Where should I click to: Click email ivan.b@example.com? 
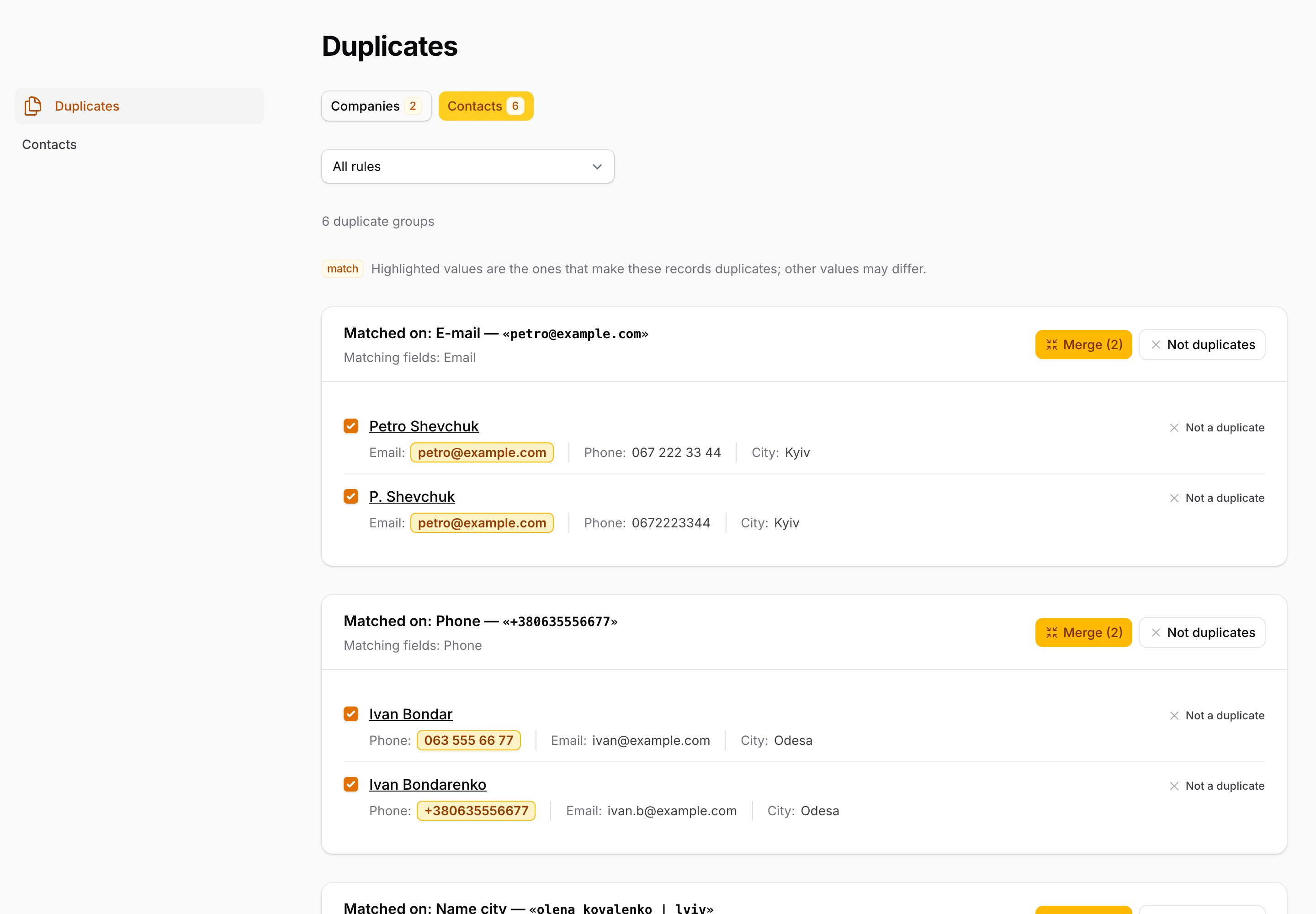pyautogui.click(x=672, y=811)
